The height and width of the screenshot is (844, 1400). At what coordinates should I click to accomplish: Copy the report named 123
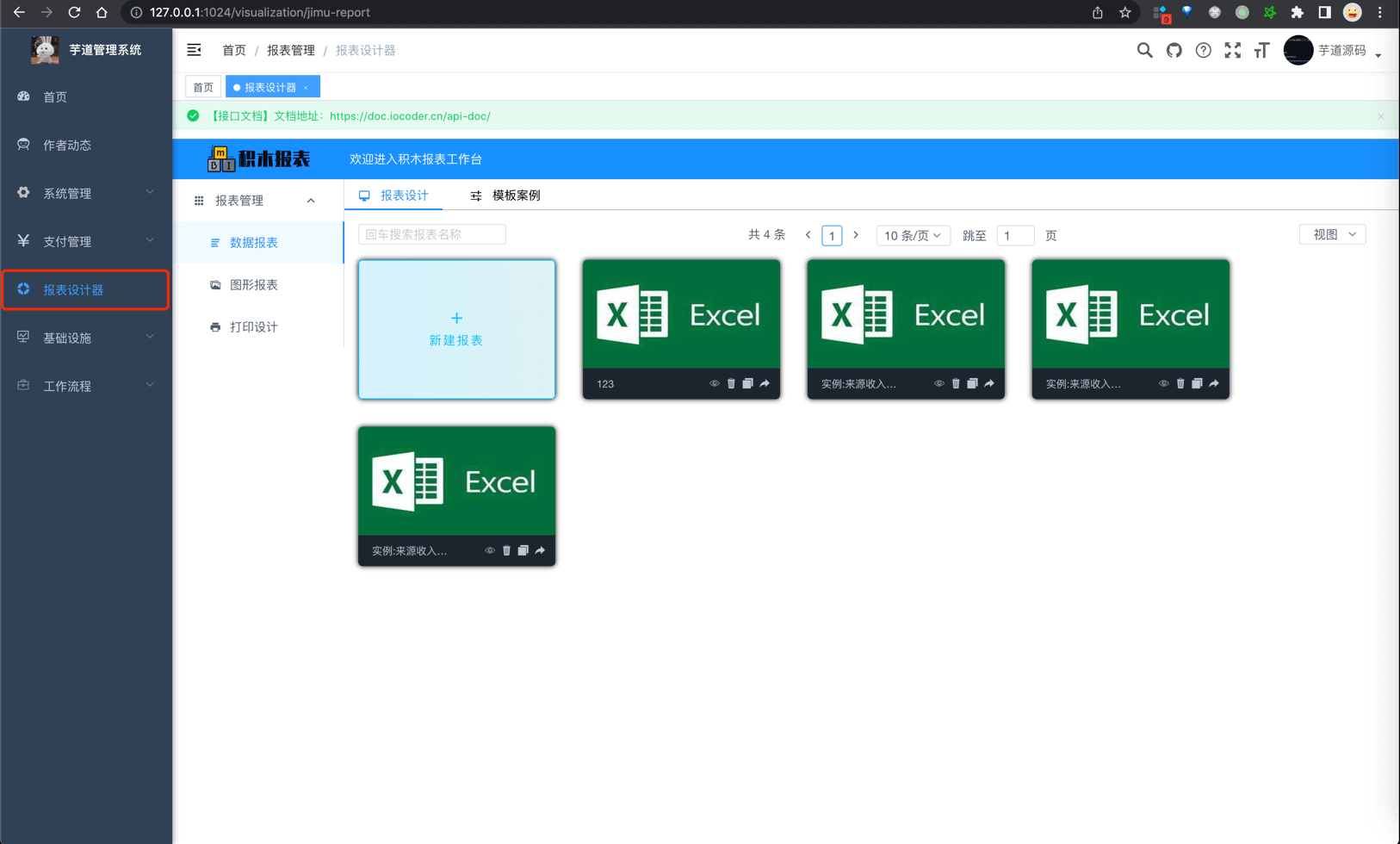747,384
